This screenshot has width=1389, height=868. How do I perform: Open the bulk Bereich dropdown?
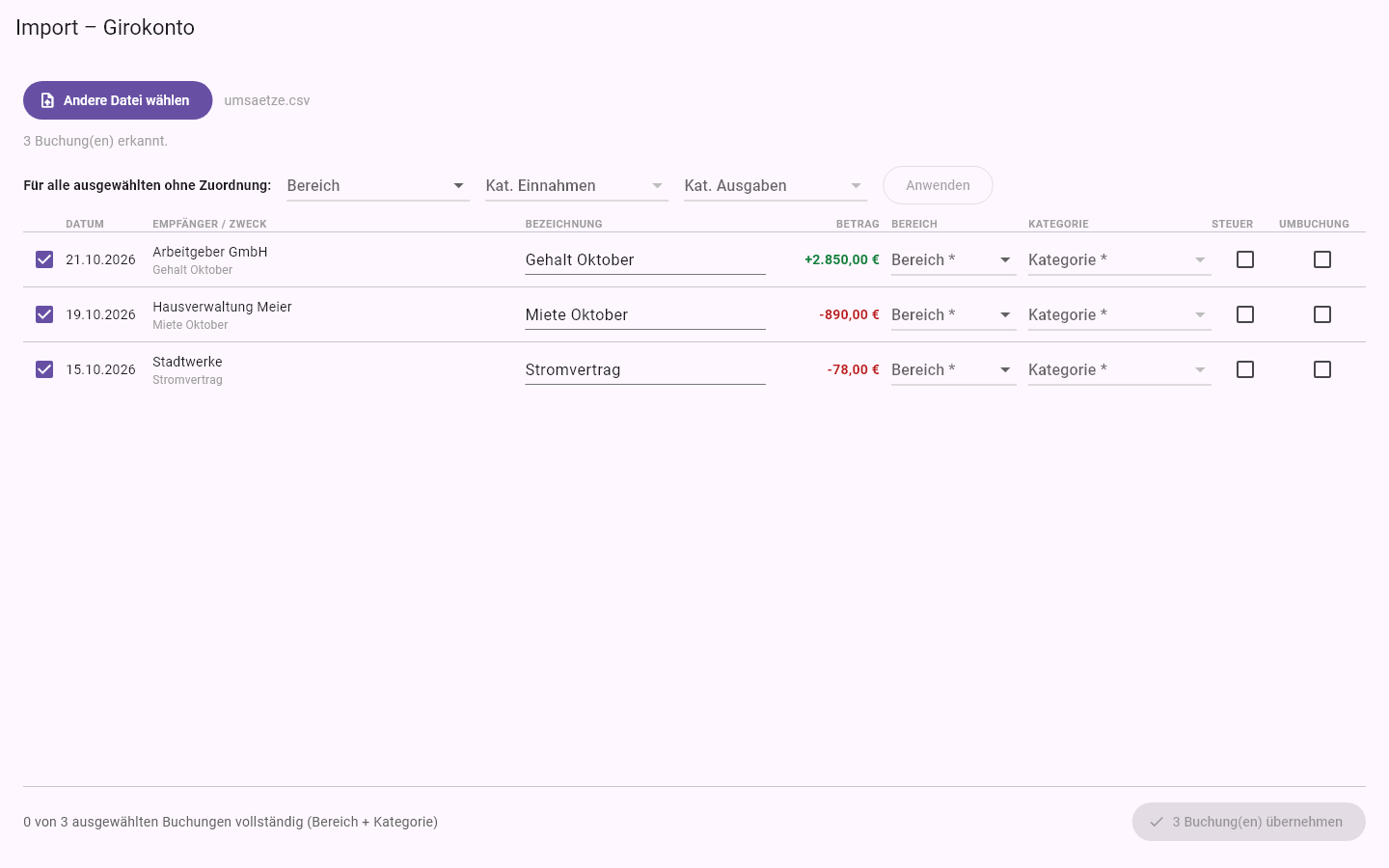pos(378,185)
